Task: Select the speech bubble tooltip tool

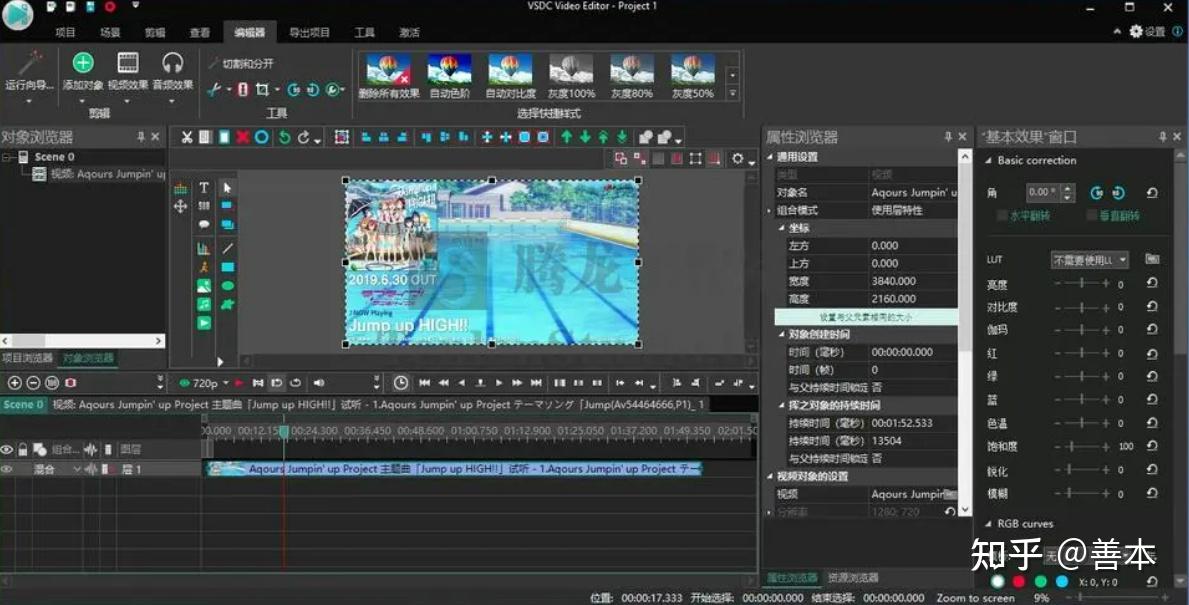Action: tap(204, 225)
